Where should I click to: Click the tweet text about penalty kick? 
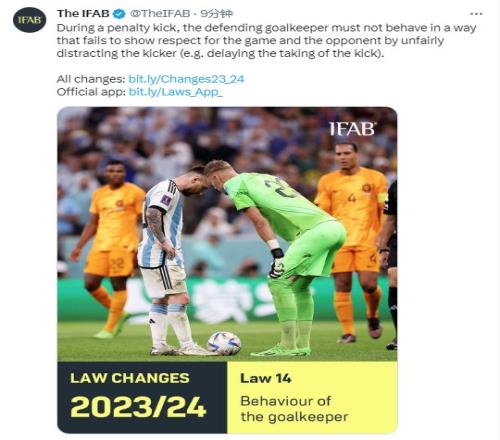[266, 40]
